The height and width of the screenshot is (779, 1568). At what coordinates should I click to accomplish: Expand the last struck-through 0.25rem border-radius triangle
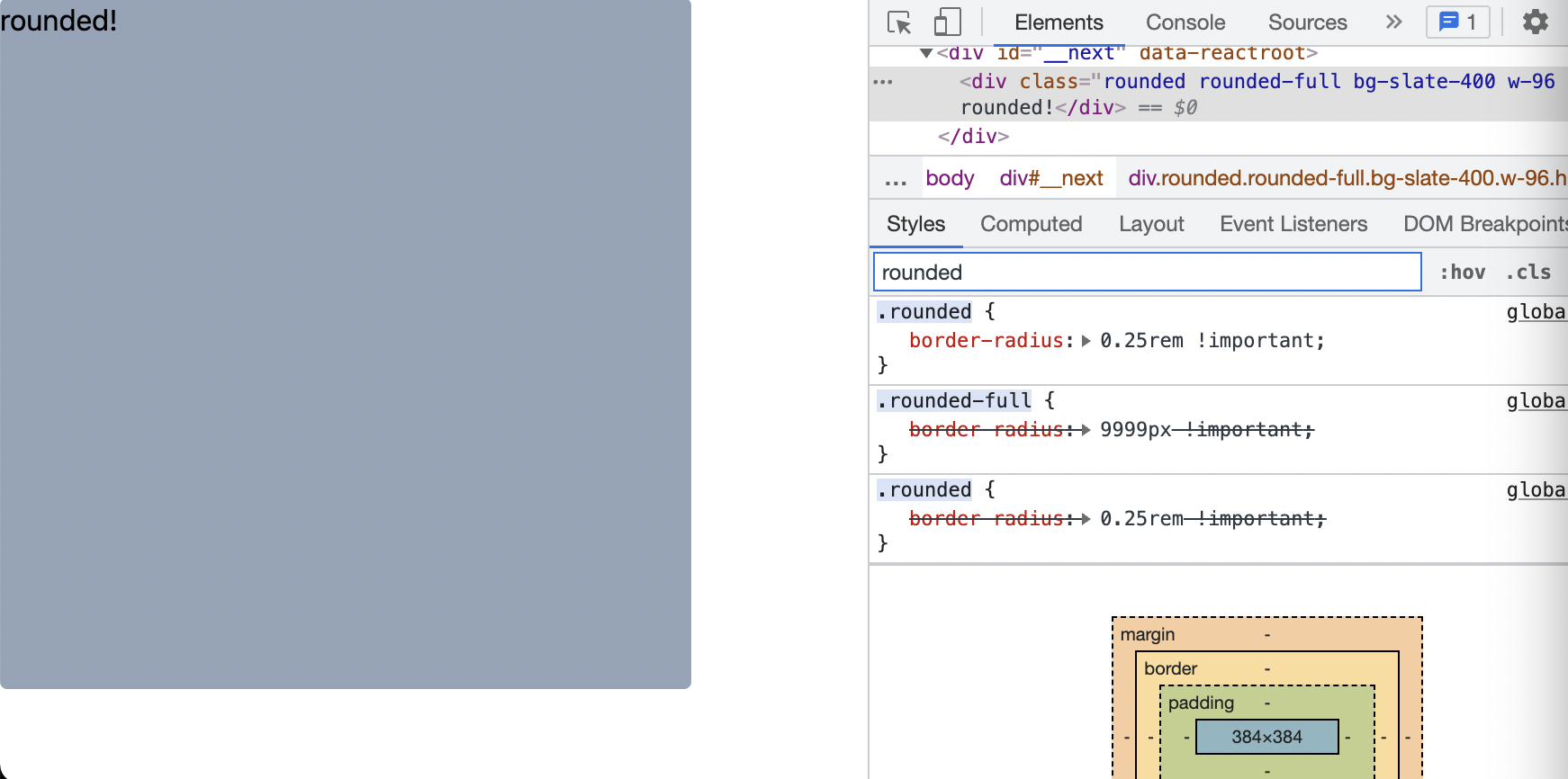[1086, 519]
